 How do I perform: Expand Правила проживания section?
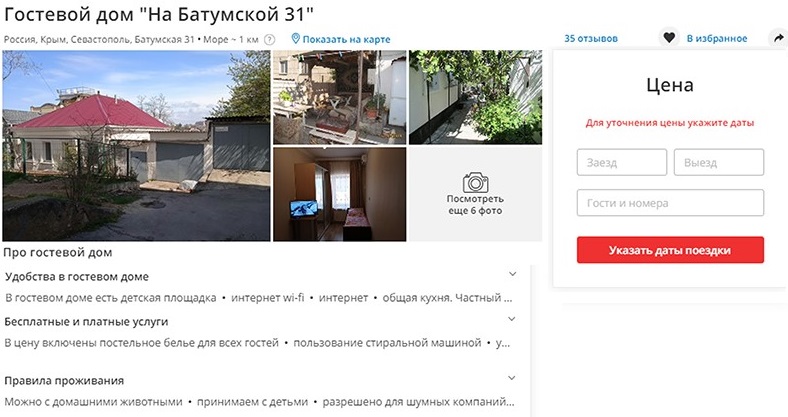point(512,378)
